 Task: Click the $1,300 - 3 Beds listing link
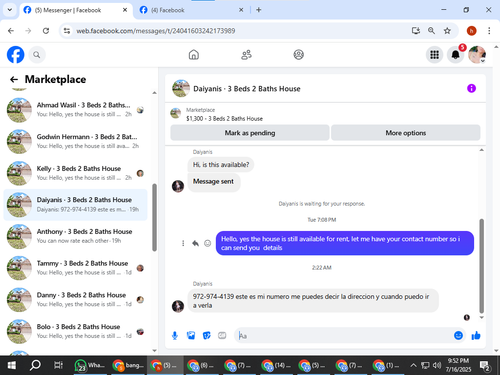224,119
